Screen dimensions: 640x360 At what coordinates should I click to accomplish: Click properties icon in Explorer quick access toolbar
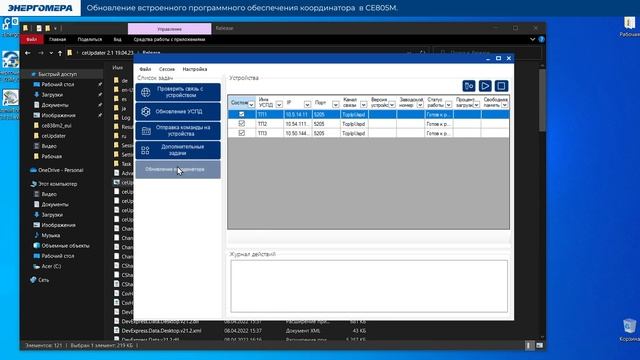coord(39,28)
